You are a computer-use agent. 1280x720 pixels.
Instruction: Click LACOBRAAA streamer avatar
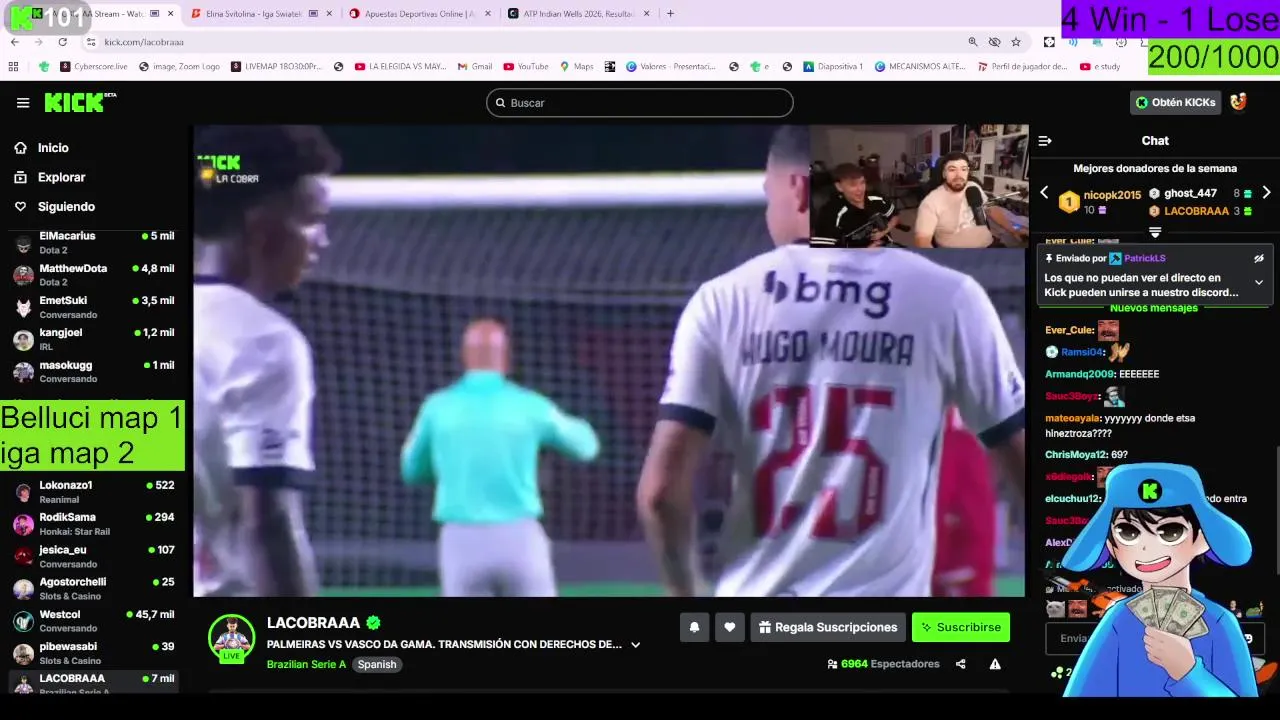point(232,638)
